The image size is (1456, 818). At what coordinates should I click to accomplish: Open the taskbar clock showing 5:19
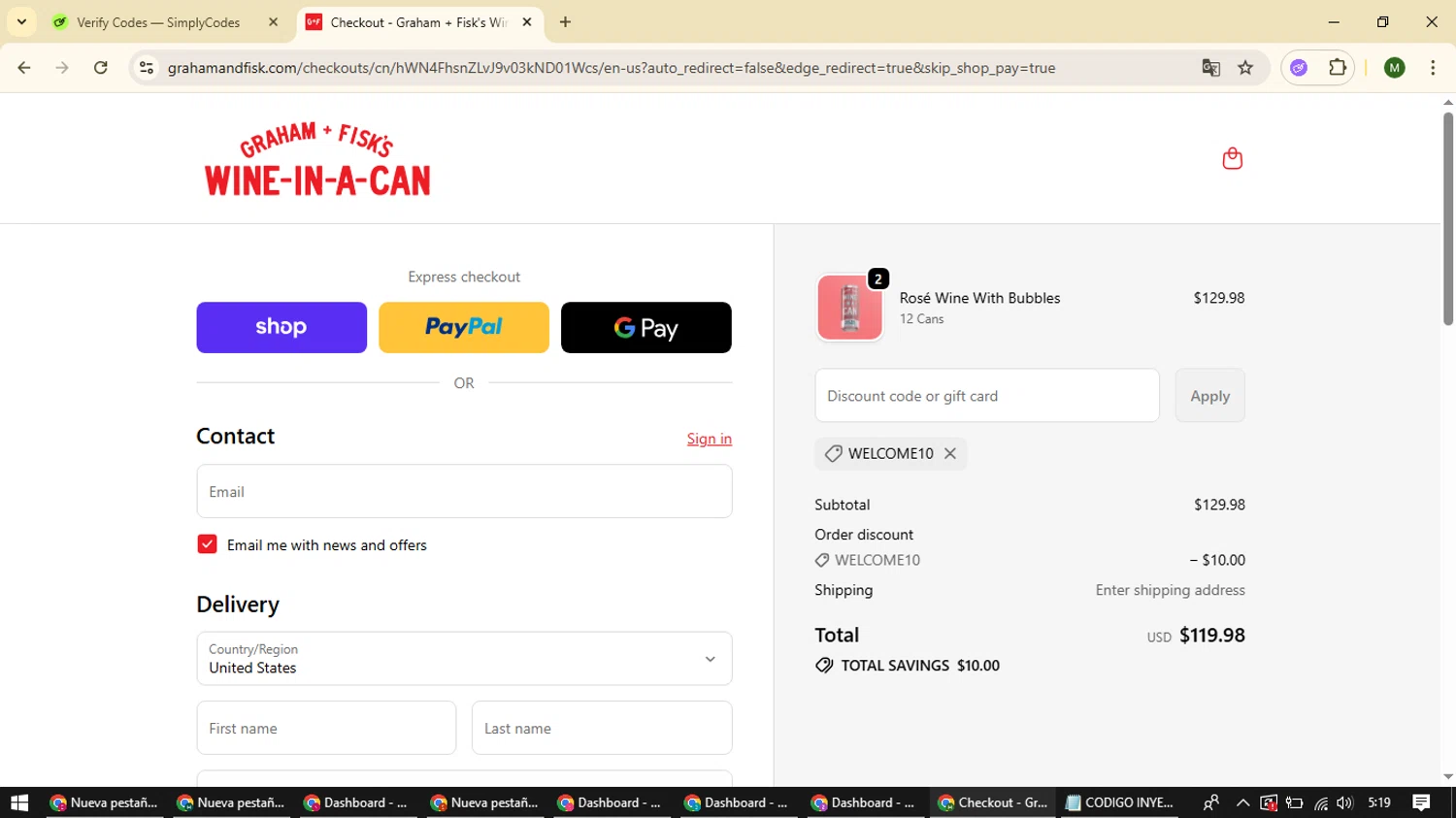tap(1379, 802)
